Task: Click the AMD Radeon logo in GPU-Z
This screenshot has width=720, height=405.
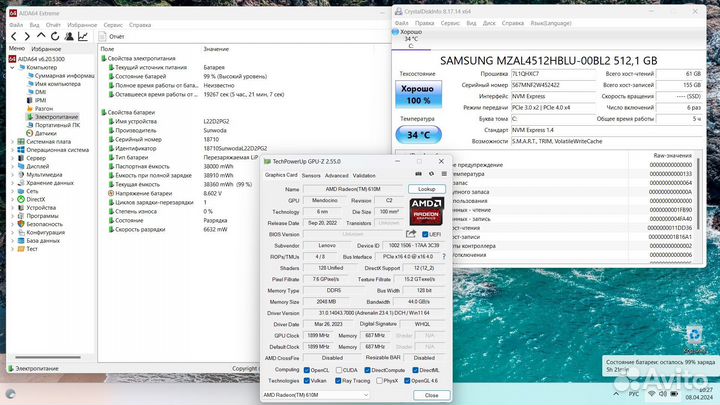Action: click(427, 211)
